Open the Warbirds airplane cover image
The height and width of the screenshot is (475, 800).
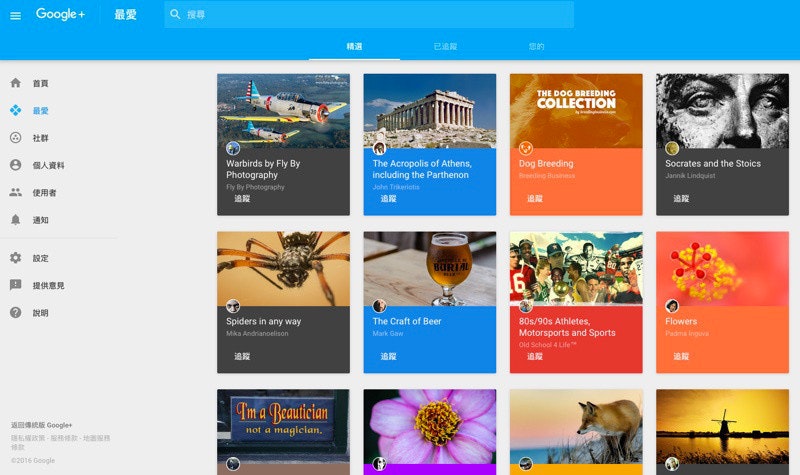pos(284,111)
